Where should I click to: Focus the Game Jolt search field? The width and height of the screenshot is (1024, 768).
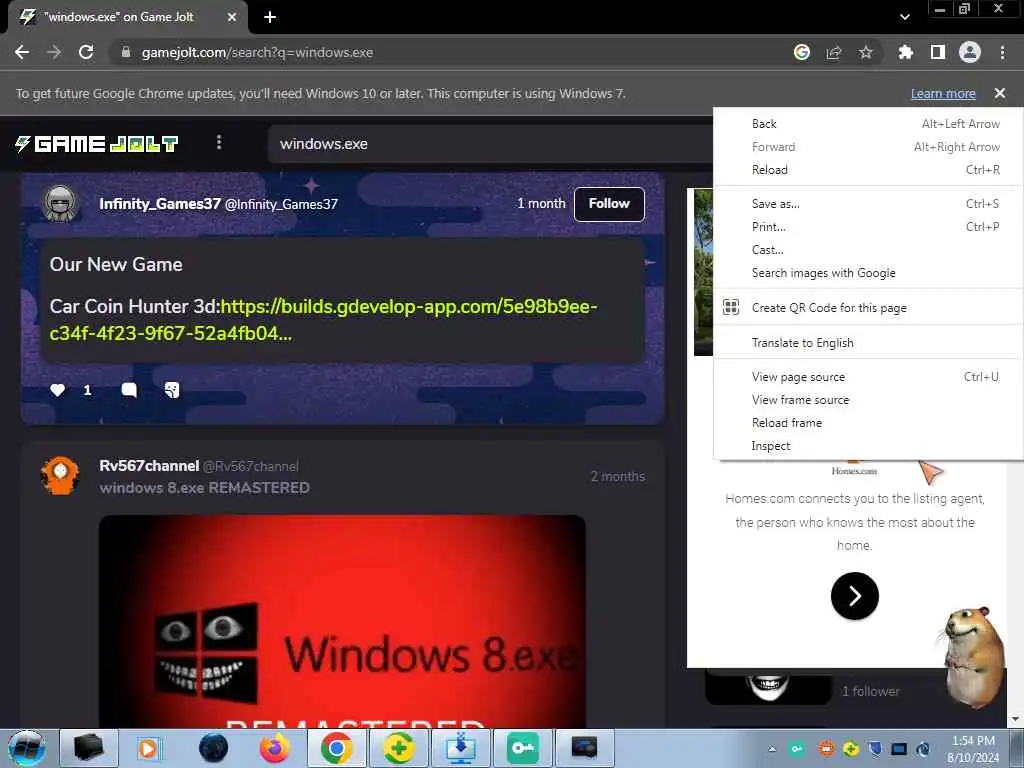point(490,144)
